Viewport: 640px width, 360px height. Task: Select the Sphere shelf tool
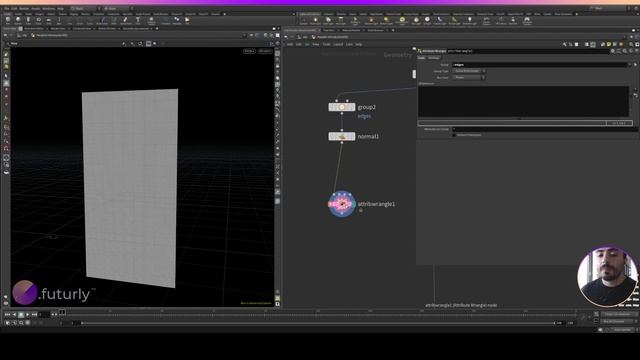(18, 20)
